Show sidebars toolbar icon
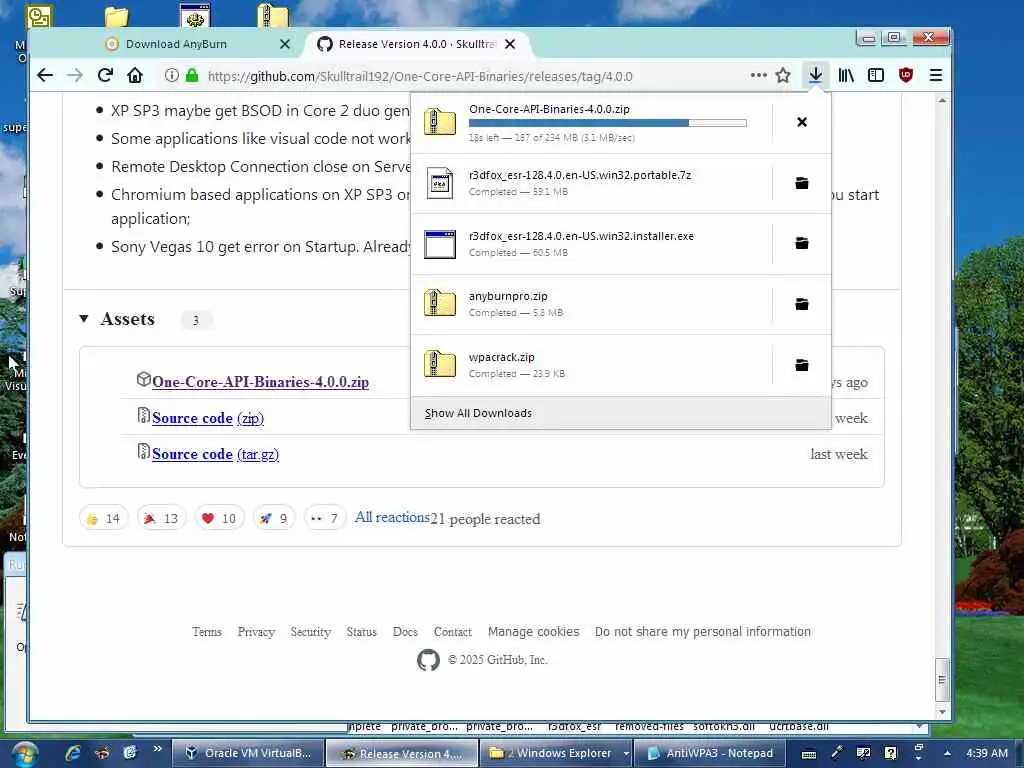 tap(876, 76)
